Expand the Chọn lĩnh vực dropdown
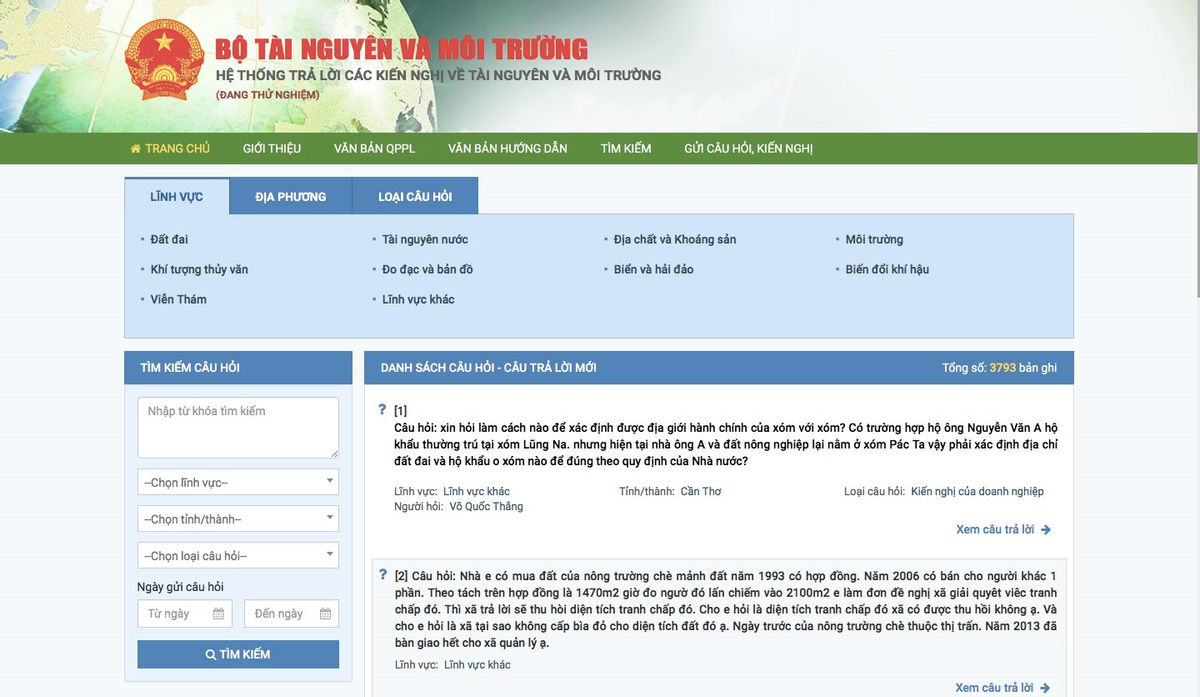 tap(238, 482)
